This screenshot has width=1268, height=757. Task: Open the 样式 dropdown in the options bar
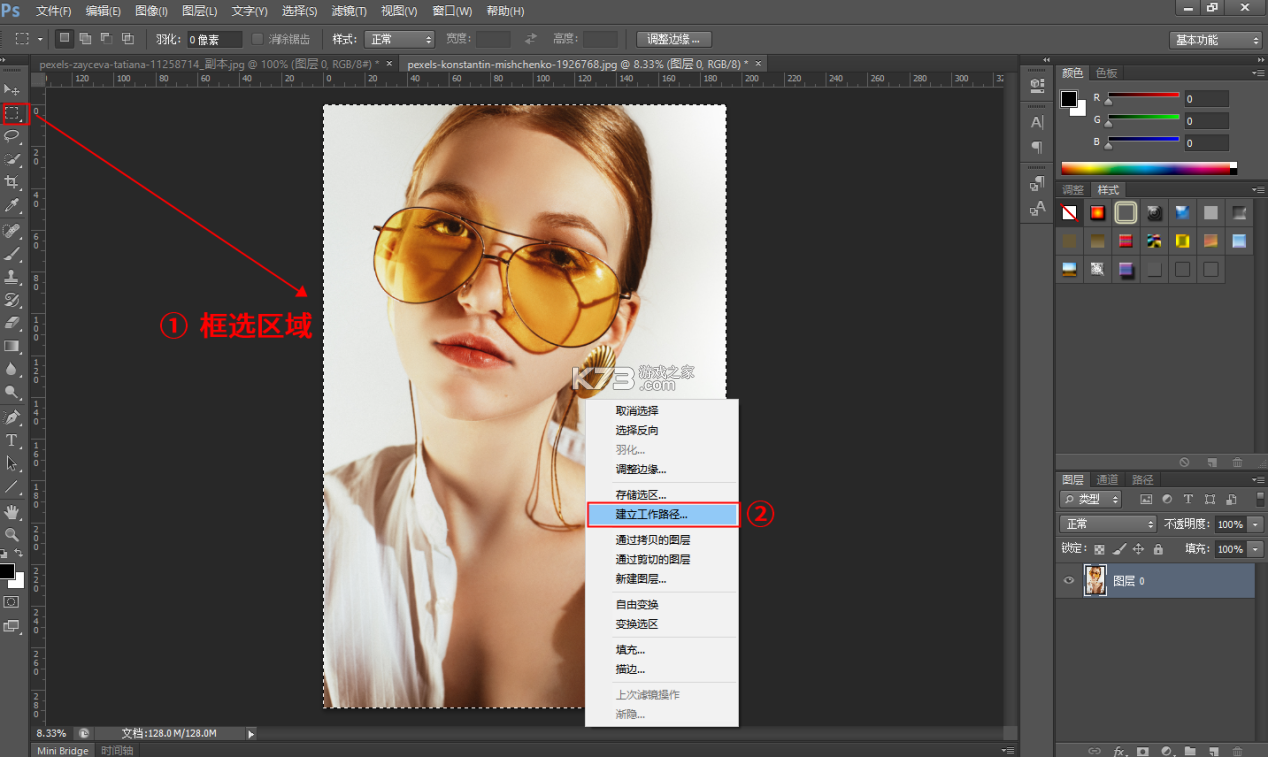[398, 39]
